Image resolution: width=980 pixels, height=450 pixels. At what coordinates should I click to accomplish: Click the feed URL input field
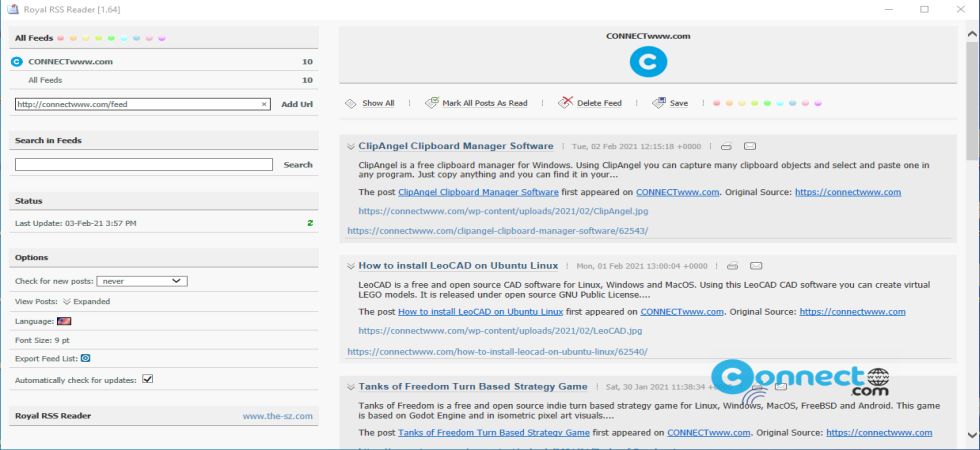pyautogui.click(x=142, y=104)
